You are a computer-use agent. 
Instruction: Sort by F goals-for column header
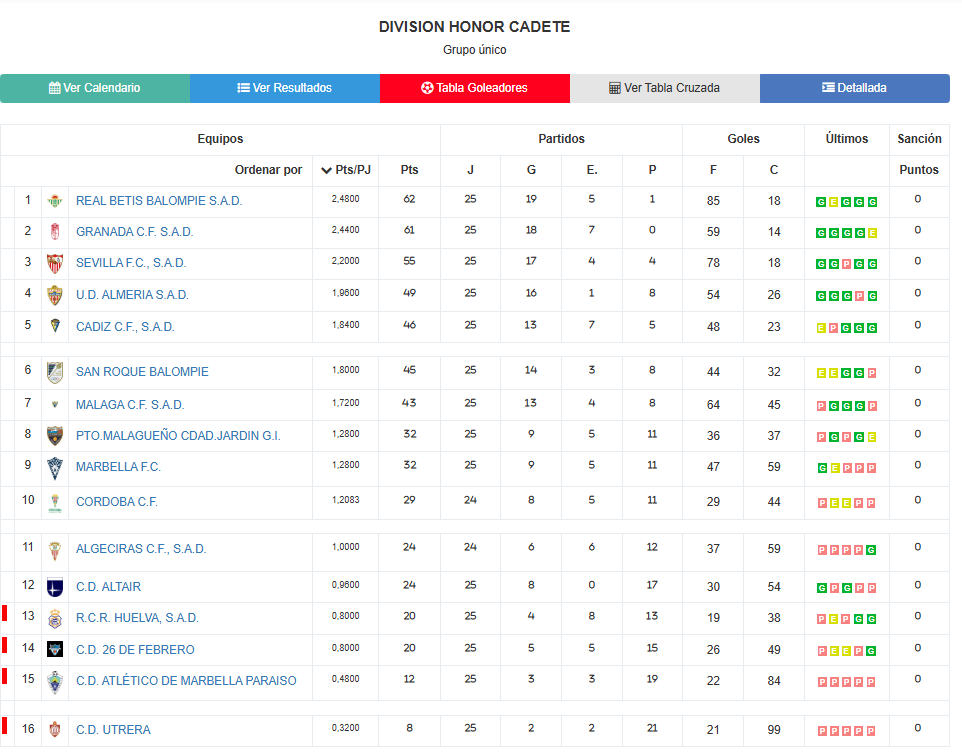pyautogui.click(x=713, y=170)
